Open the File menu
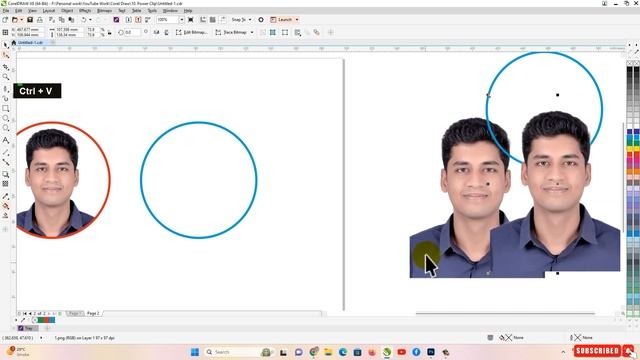The width and height of the screenshot is (640, 360). (6, 11)
